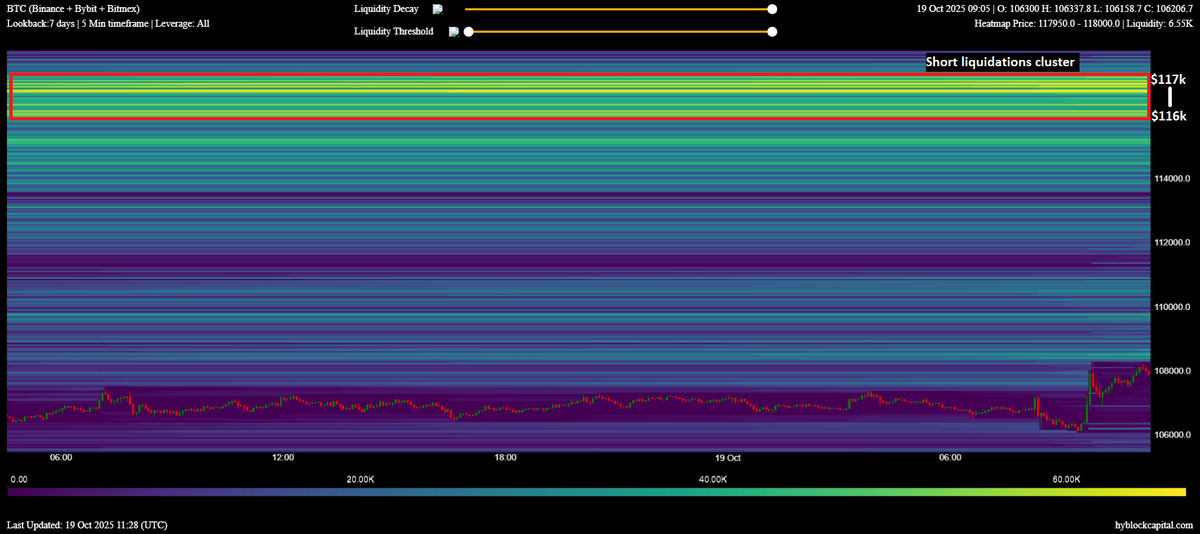Click the Liquidity Decay info icon
The height and width of the screenshot is (534, 1200).
437,9
